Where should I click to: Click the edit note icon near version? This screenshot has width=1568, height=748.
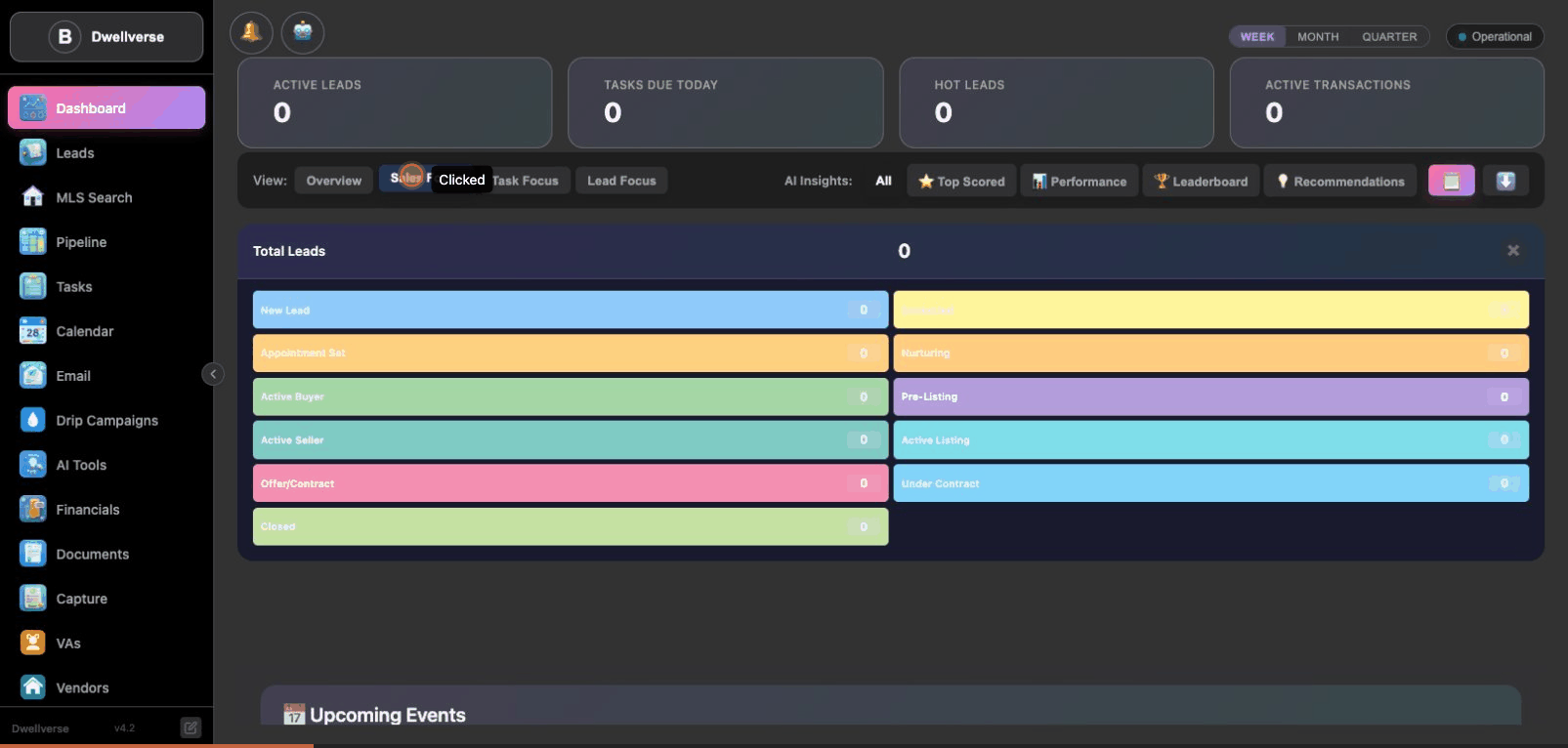(191, 727)
